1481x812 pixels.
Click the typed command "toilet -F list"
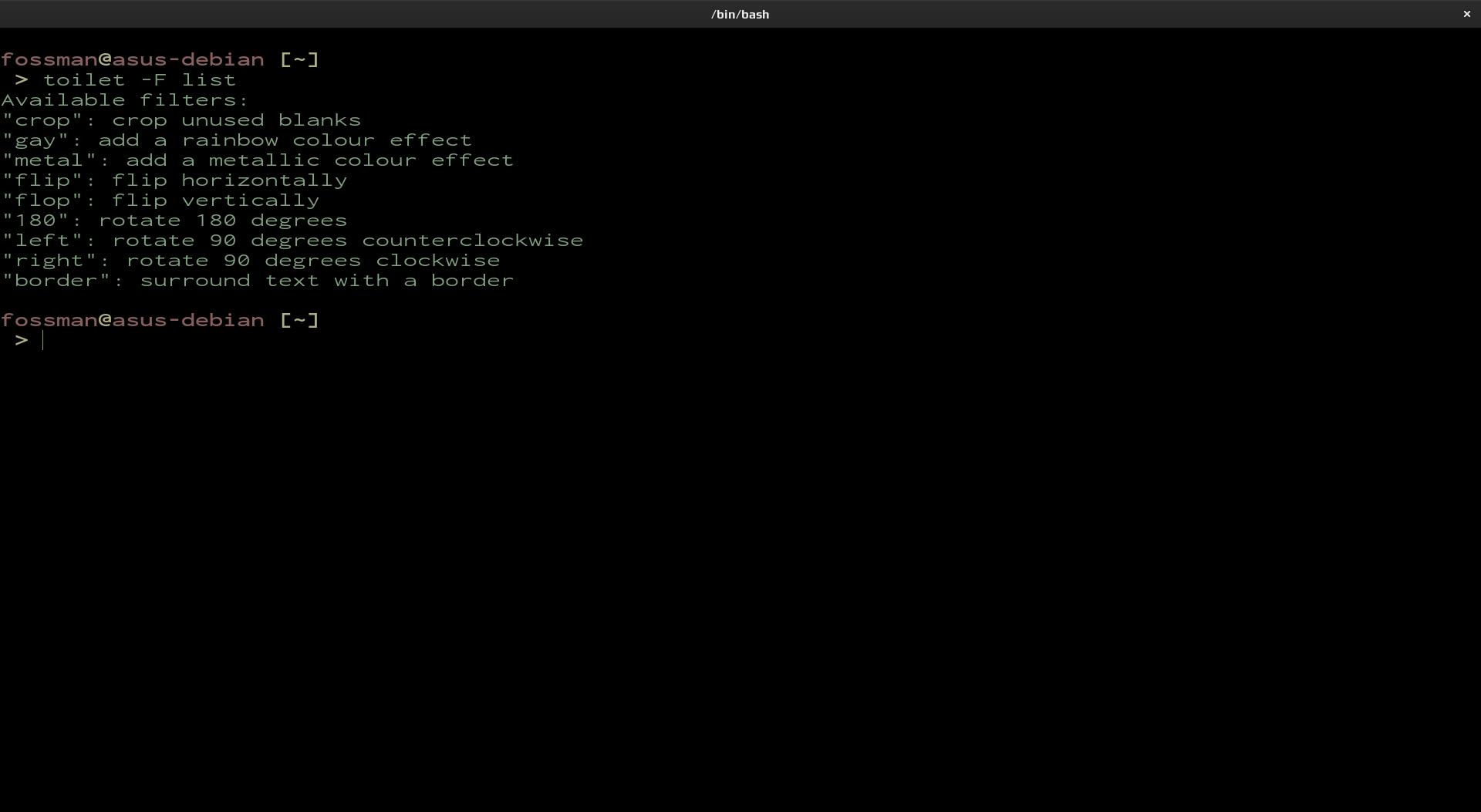139,80
